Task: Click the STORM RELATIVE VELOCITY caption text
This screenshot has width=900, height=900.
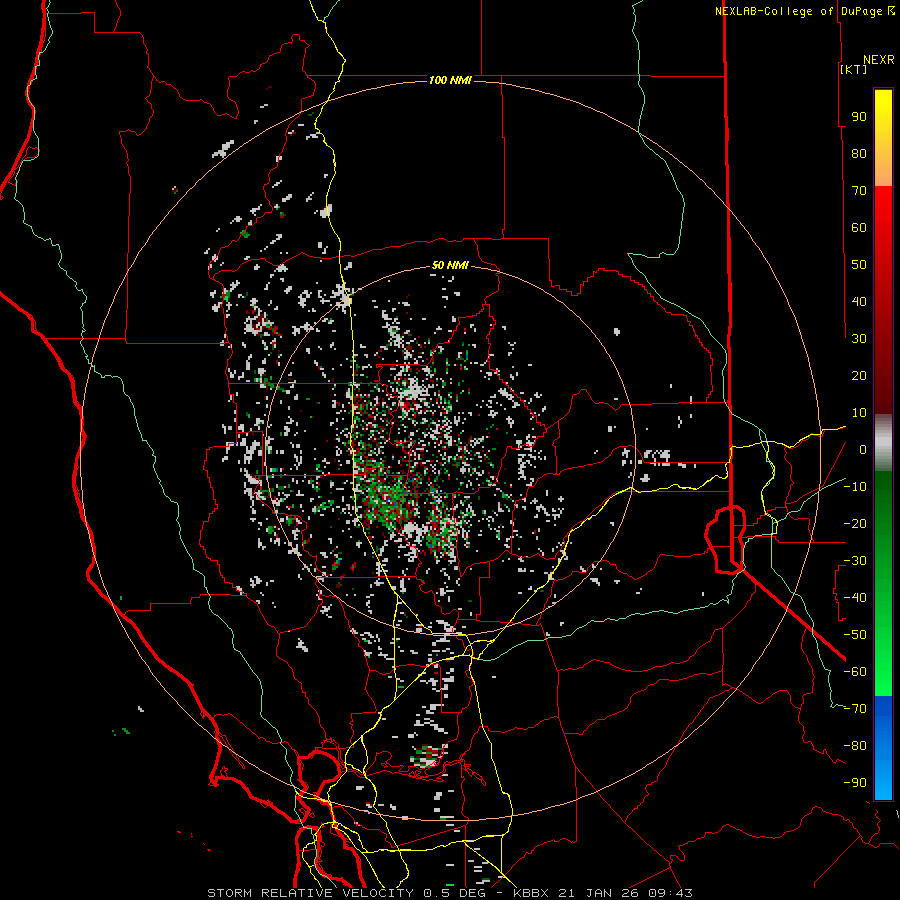Action: pos(310,893)
